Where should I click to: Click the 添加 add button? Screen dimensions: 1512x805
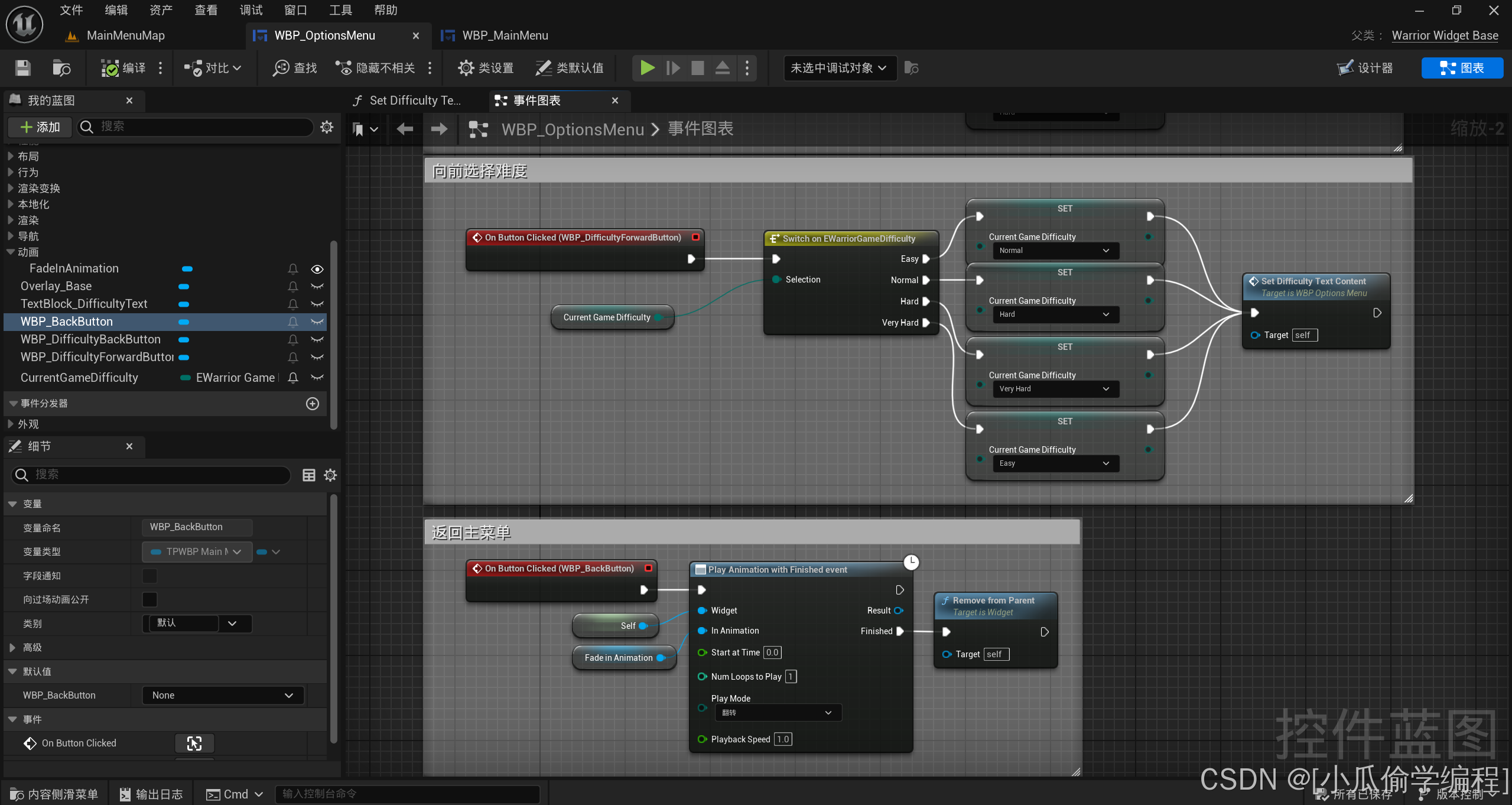(40, 127)
